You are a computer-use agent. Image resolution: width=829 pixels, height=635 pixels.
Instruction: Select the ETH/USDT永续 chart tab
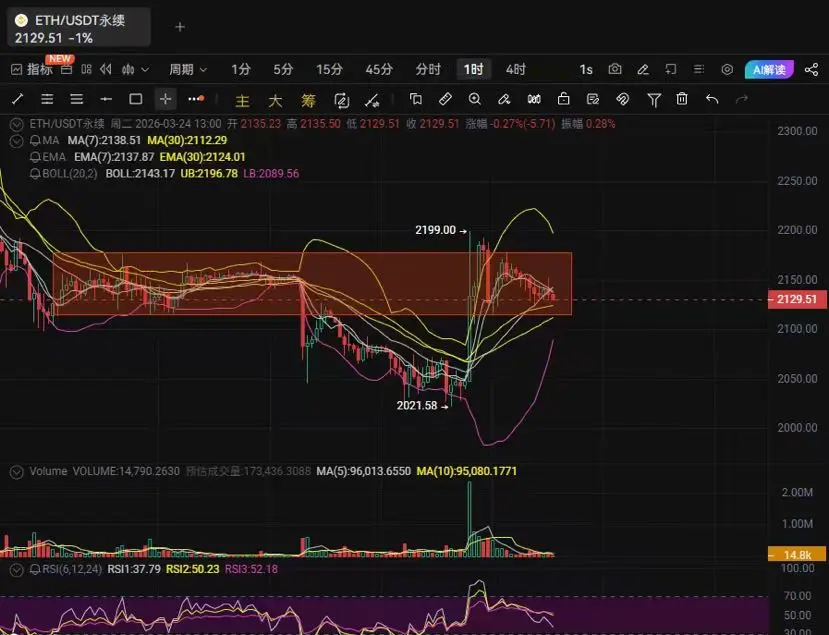(79, 28)
